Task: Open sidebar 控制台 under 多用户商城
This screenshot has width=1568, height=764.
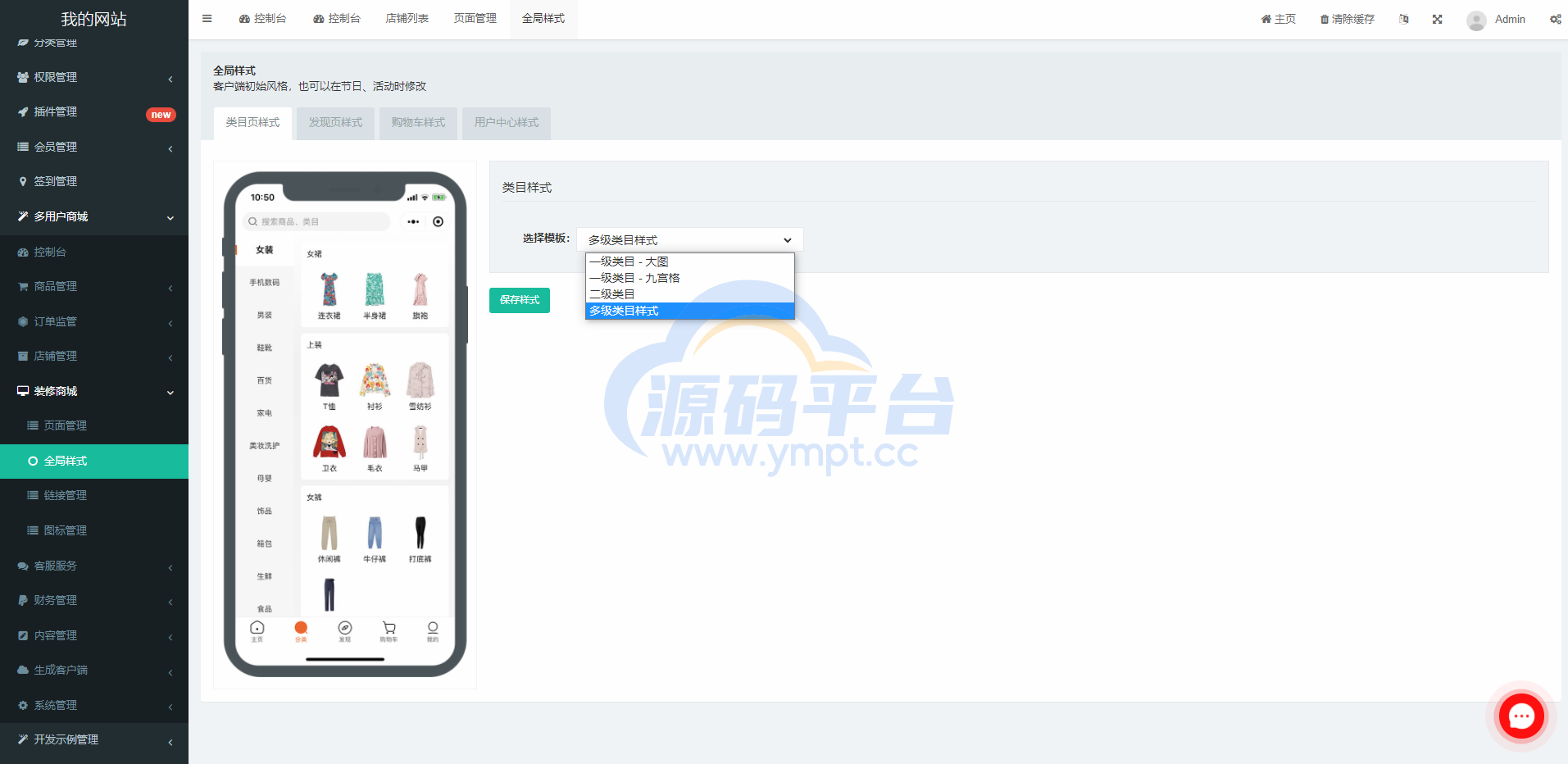Action: [94, 252]
